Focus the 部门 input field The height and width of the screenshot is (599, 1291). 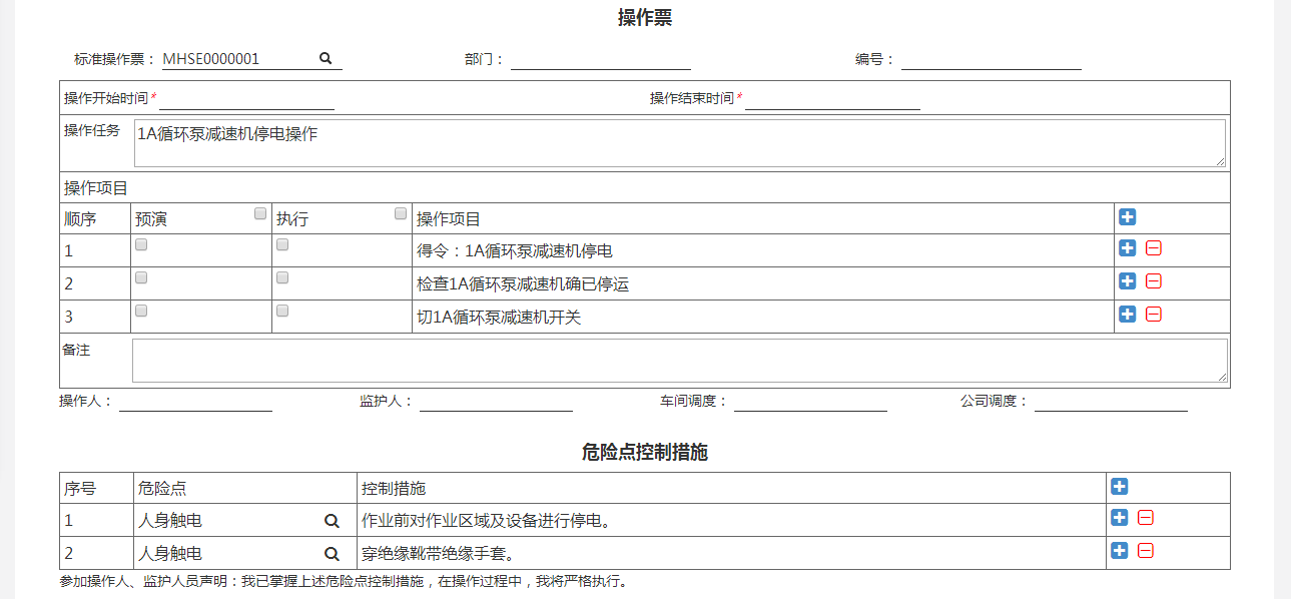(601, 60)
